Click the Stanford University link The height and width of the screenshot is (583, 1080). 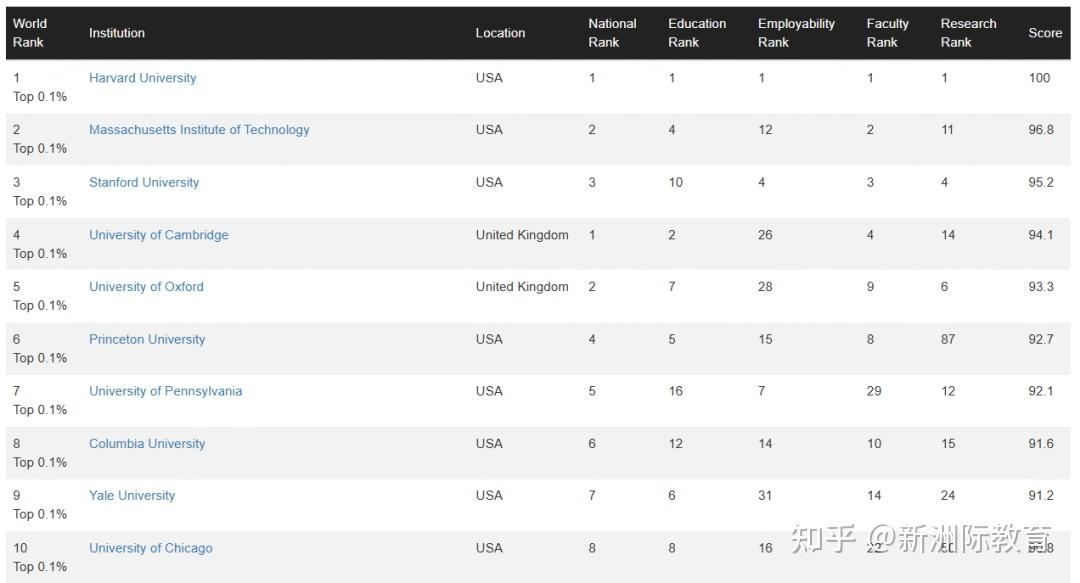click(144, 182)
